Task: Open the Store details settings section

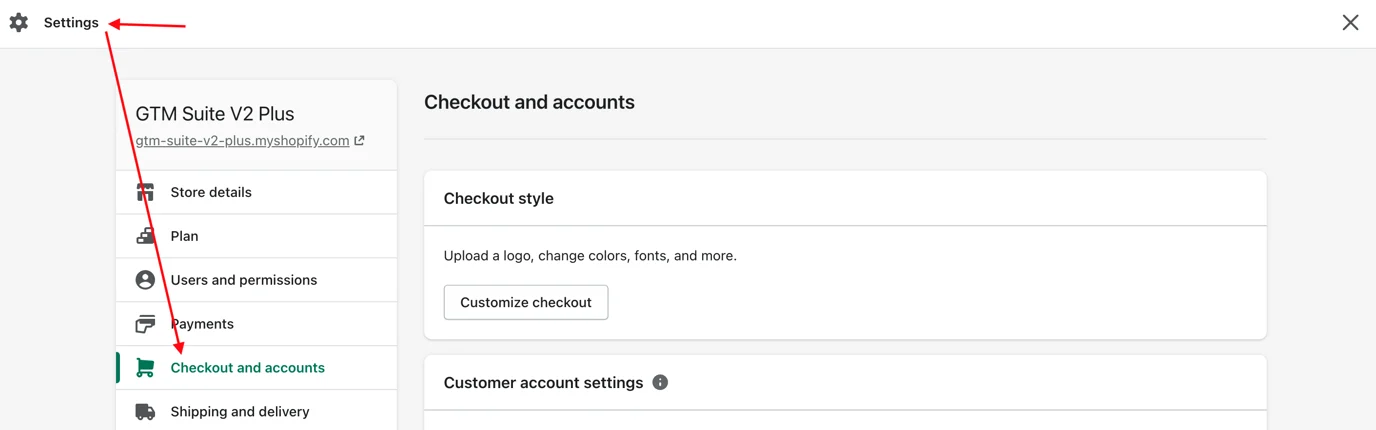Action: (x=211, y=192)
